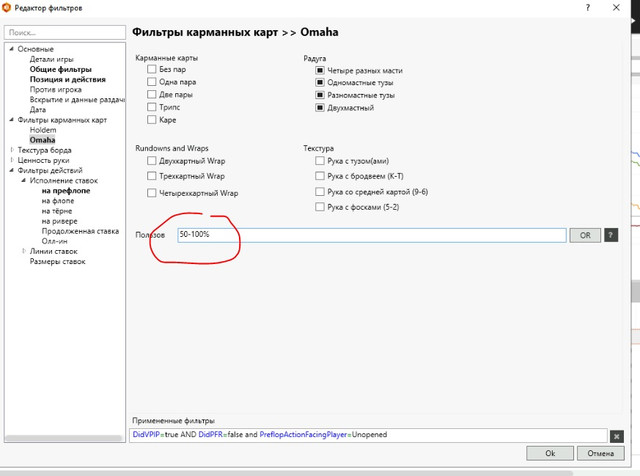This screenshot has height=476, width=640.
Task: Open на префлопе bet filters
Action: (x=66, y=191)
